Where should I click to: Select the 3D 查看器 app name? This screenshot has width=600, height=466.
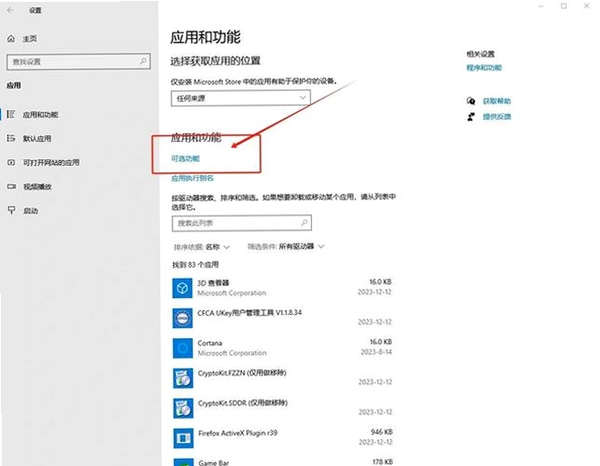click(x=213, y=283)
